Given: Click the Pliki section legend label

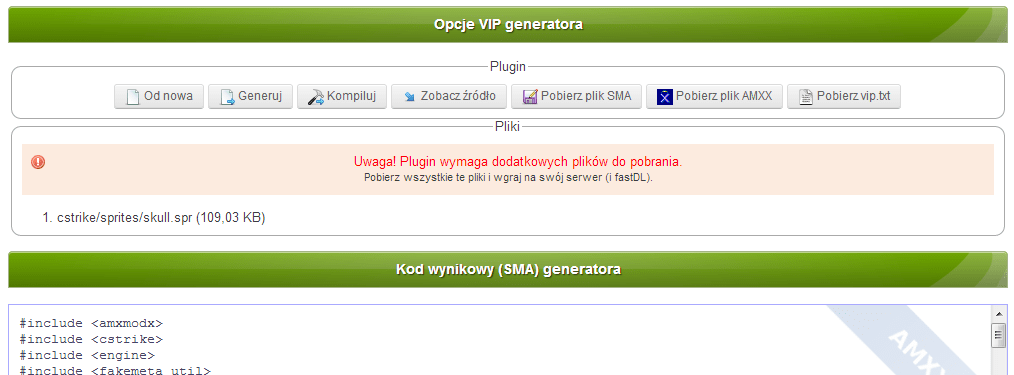Looking at the screenshot, I should [x=508, y=127].
